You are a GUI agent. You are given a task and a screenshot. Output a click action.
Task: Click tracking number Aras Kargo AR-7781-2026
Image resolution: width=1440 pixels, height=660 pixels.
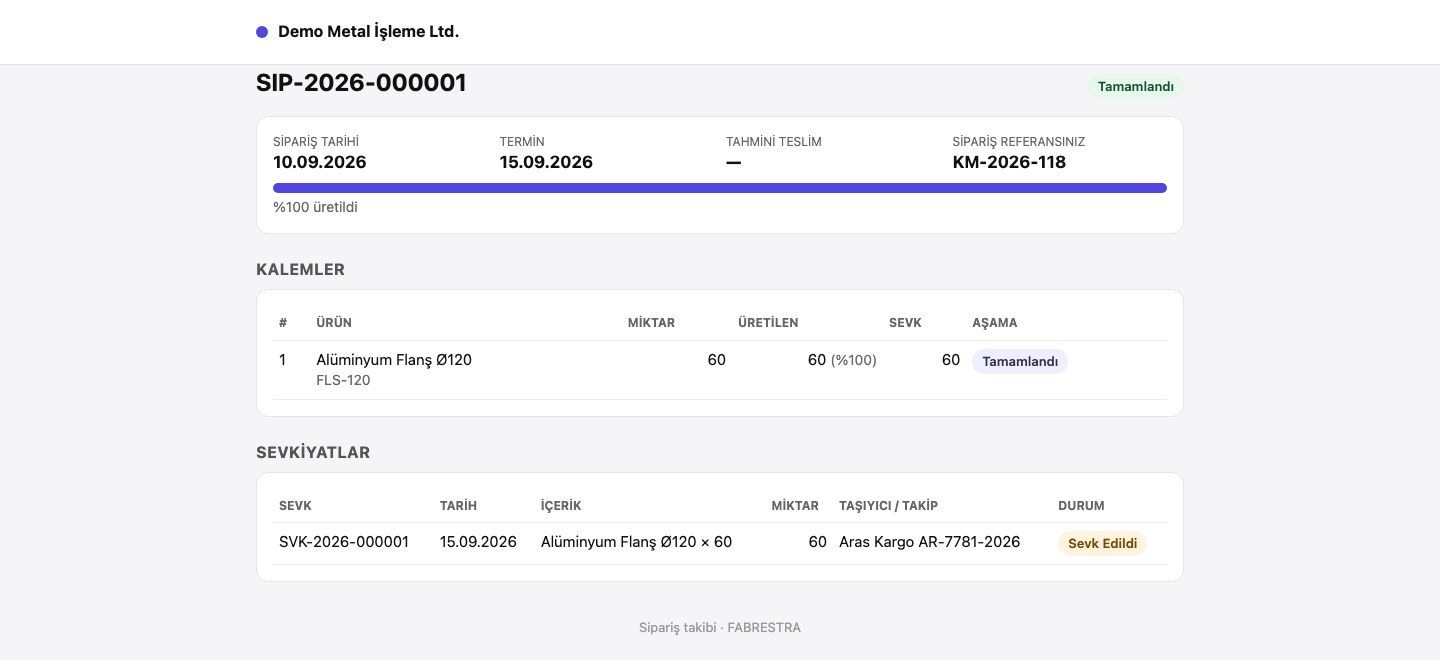click(930, 542)
